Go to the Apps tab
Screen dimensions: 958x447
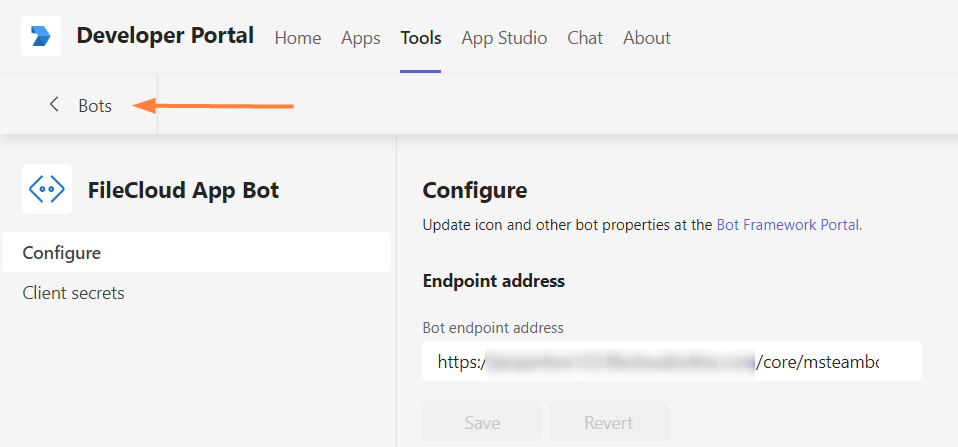[x=361, y=38]
